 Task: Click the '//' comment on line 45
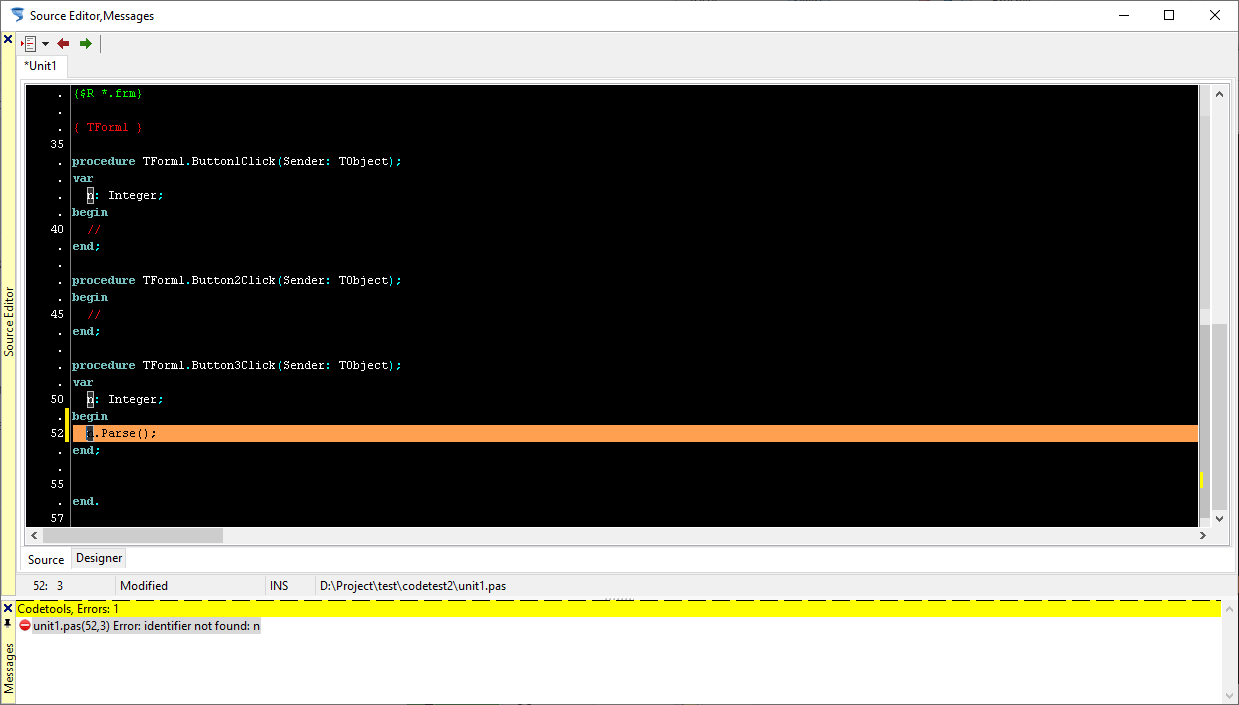click(94, 314)
